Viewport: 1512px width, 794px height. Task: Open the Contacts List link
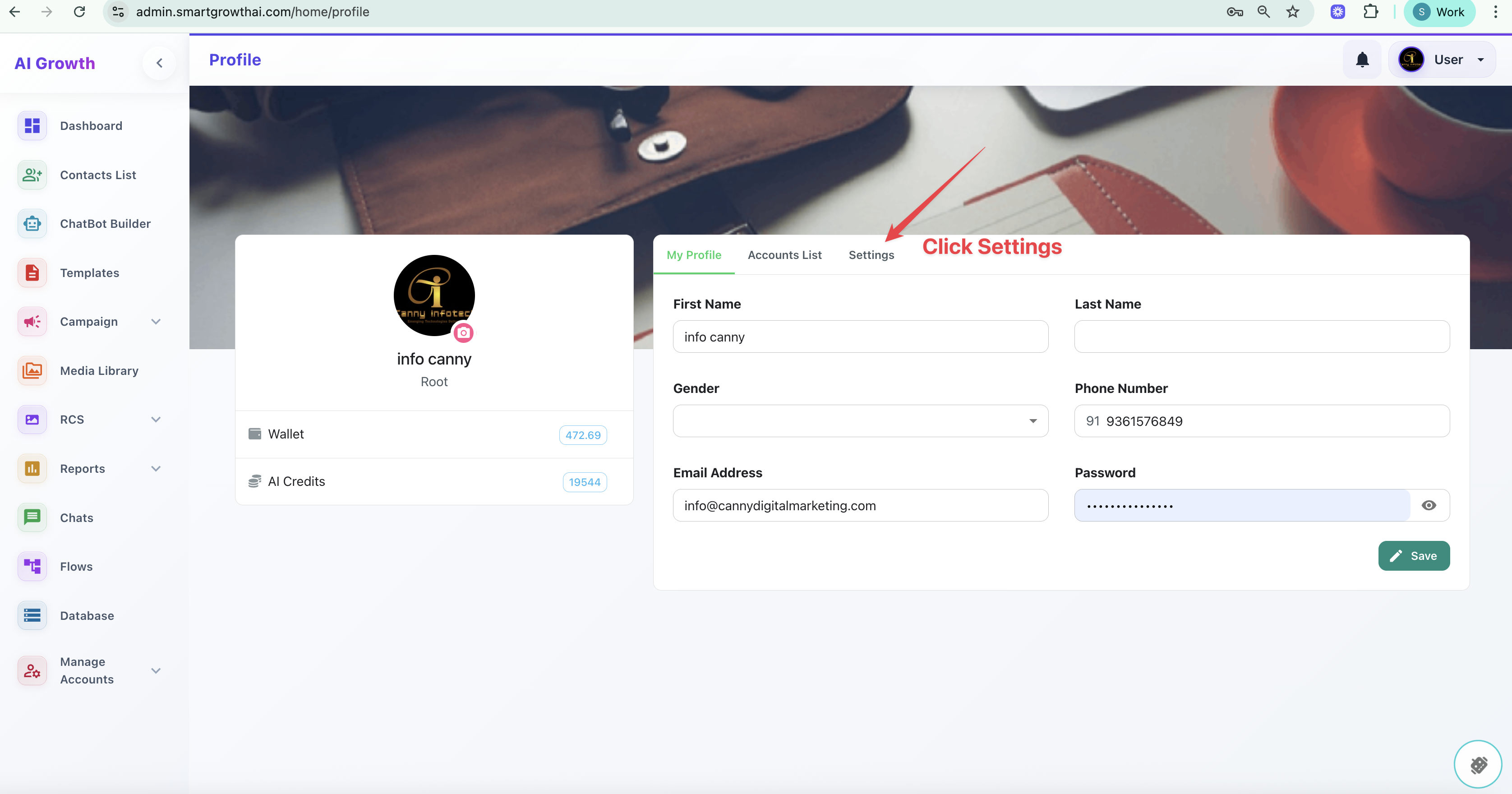(97, 175)
